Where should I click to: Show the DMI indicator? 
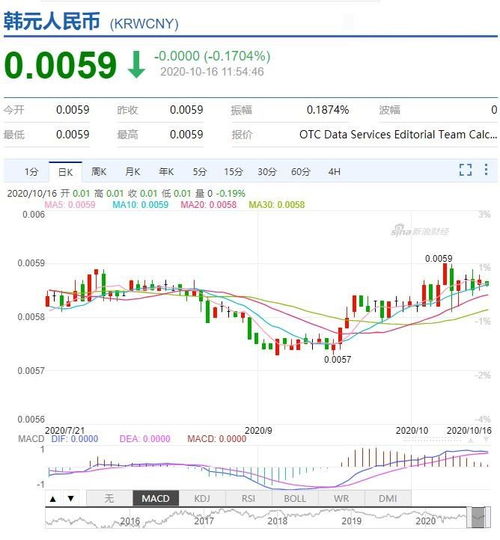388,498
